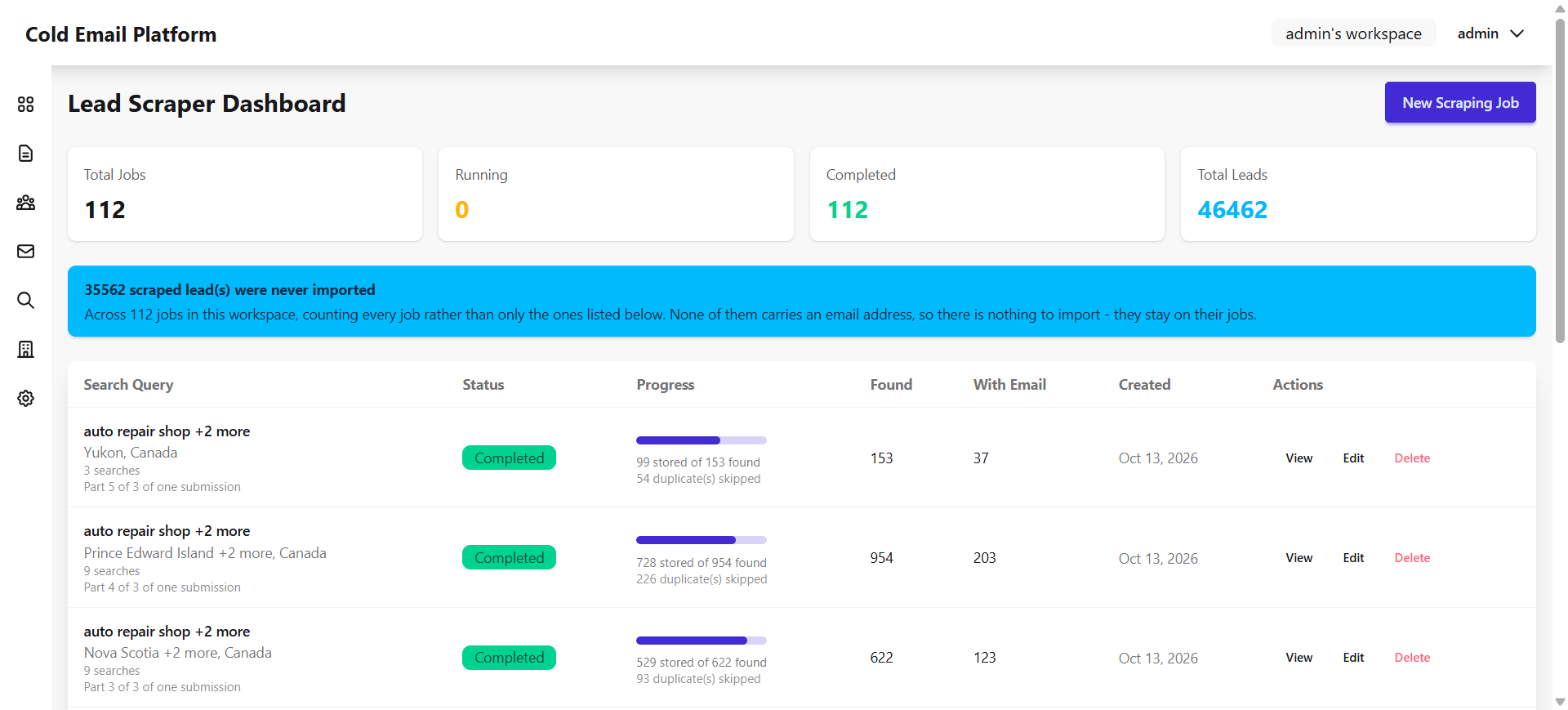
Task: View the Yukon, Canada job
Action: point(1298,458)
